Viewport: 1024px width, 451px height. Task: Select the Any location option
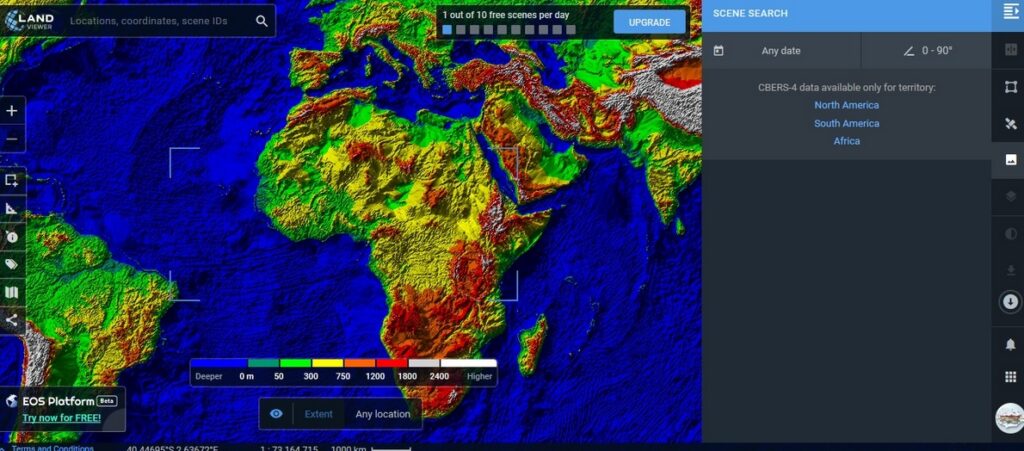pos(383,414)
